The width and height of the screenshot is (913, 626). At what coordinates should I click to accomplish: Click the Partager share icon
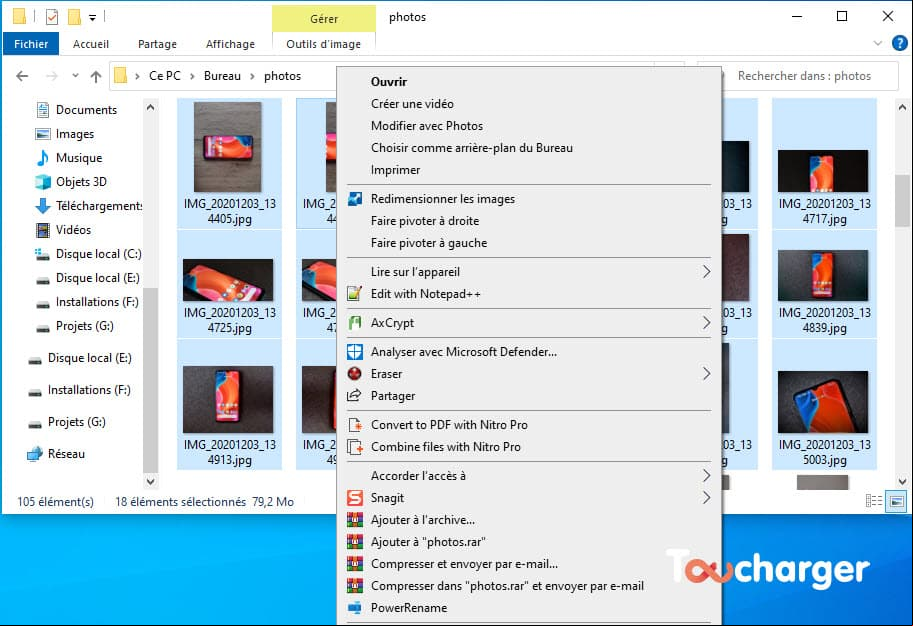(x=355, y=396)
